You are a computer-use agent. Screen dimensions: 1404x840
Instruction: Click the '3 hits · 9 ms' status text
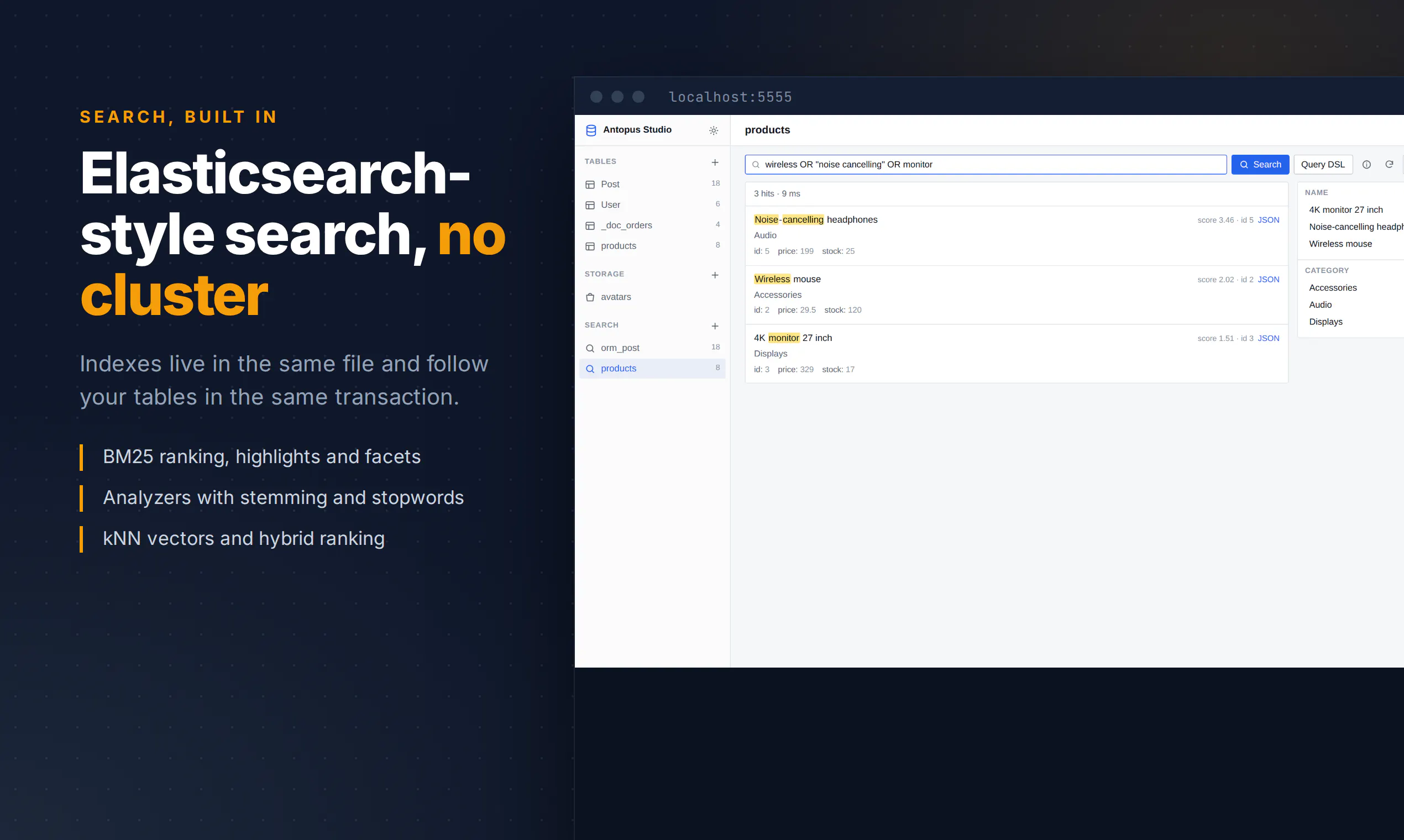tap(777, 193)
